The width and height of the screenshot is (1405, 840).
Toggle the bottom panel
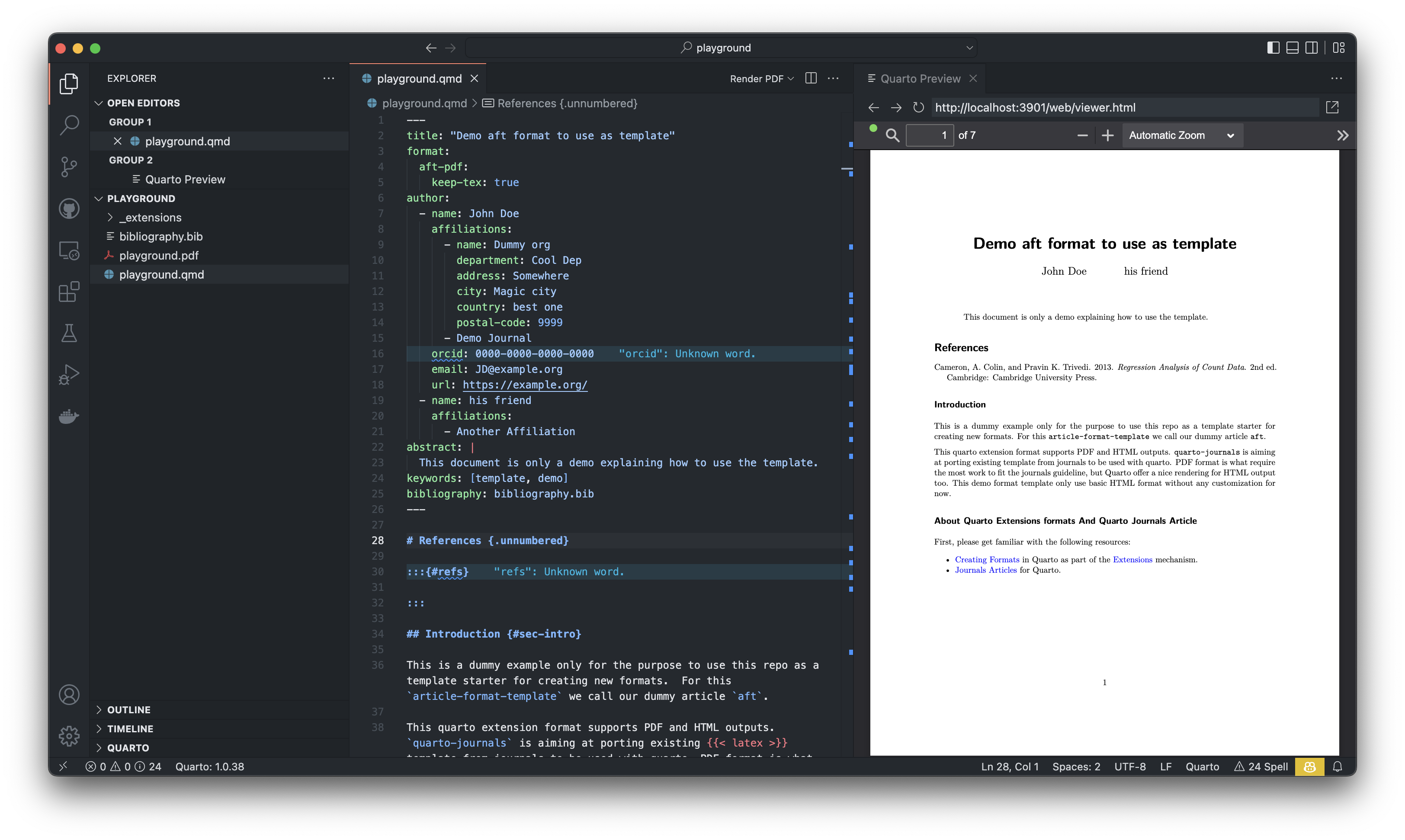click(x=1293, y=48)
